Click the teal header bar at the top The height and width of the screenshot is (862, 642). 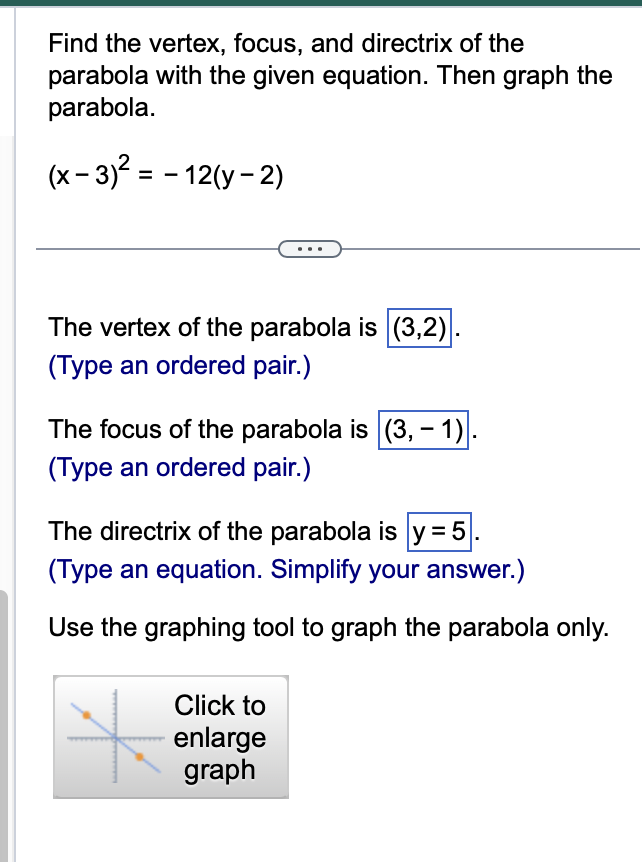(321, 5)
